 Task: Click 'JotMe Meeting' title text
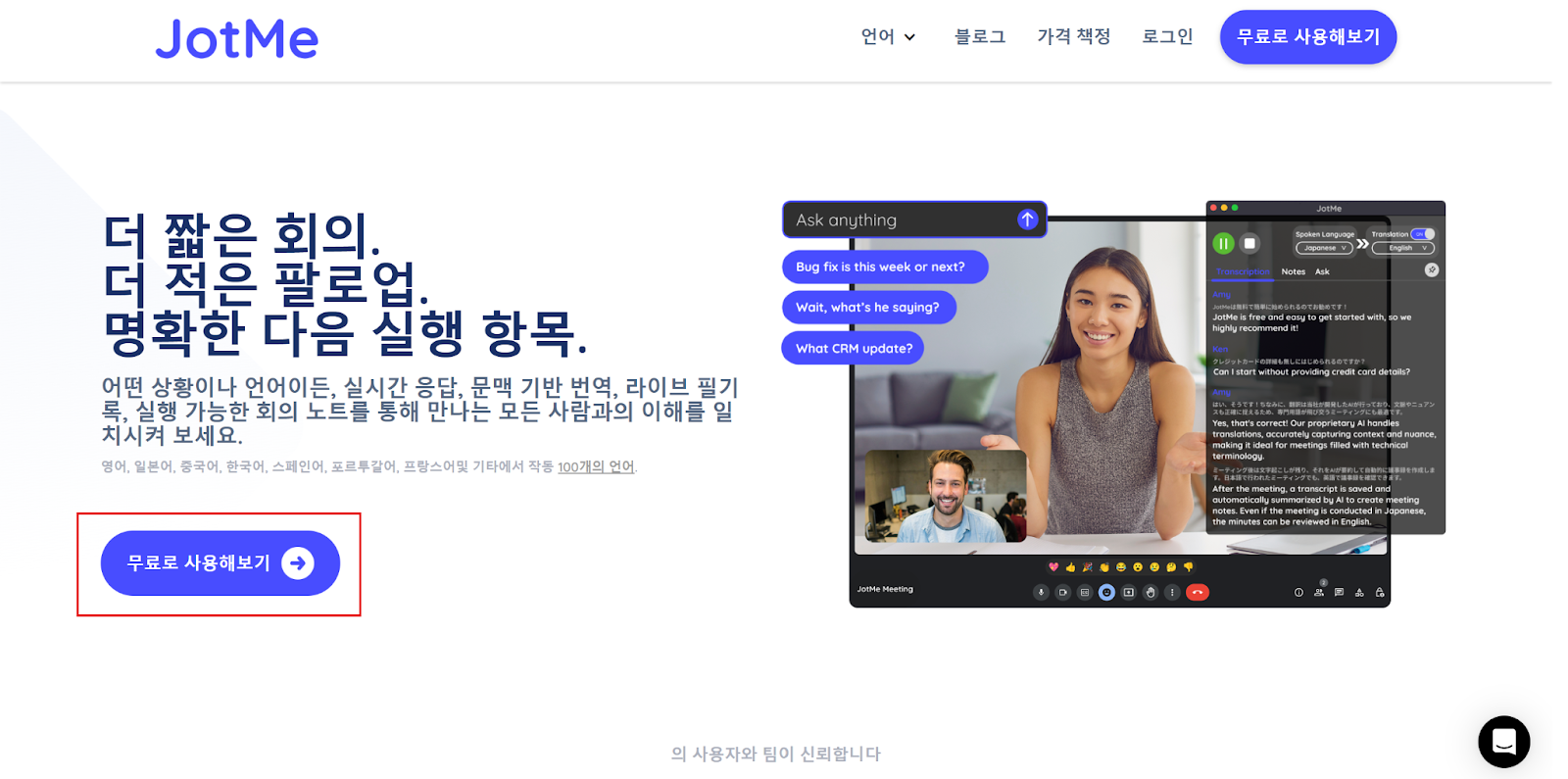click(885, 589)
